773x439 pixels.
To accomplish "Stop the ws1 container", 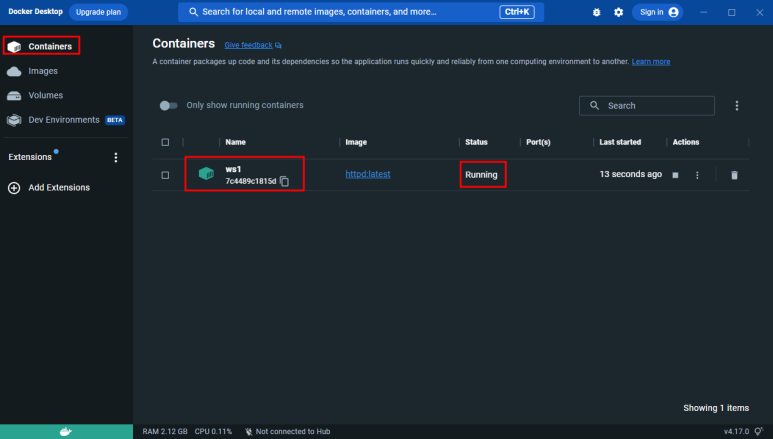I will (675, 175).
